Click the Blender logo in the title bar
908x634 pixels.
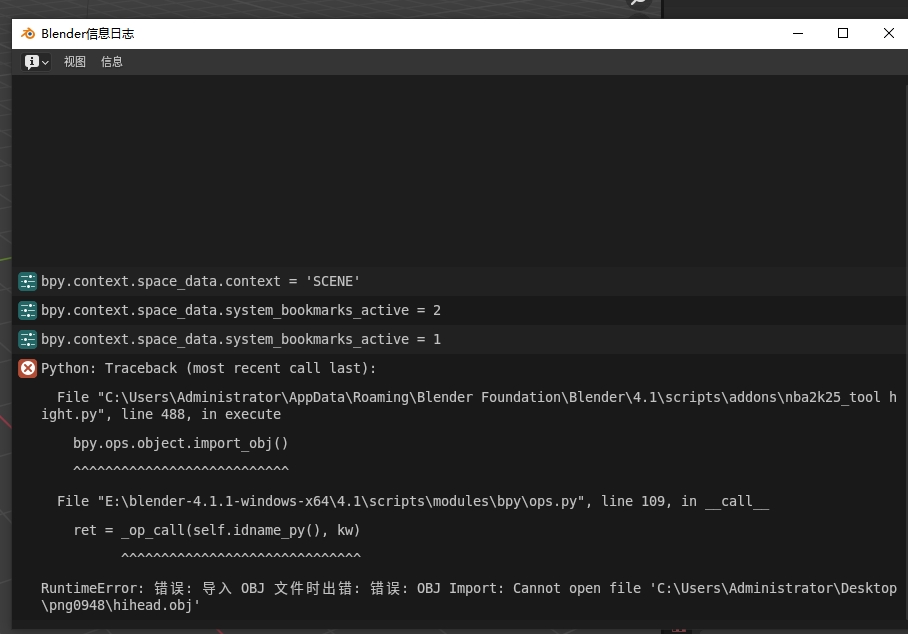28,34
